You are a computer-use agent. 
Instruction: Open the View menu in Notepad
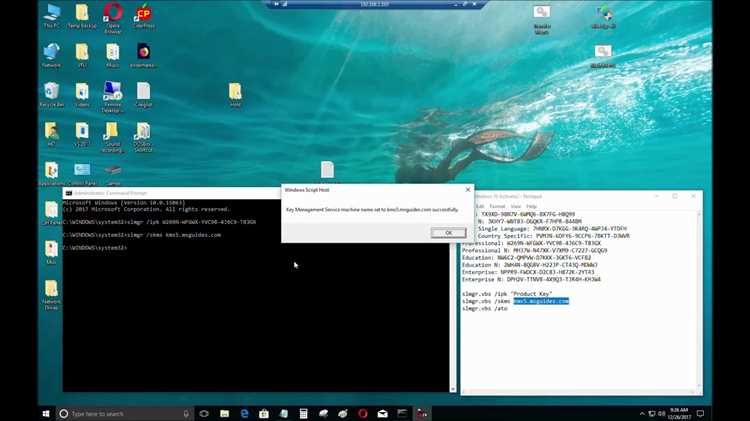tap(516, 206)
